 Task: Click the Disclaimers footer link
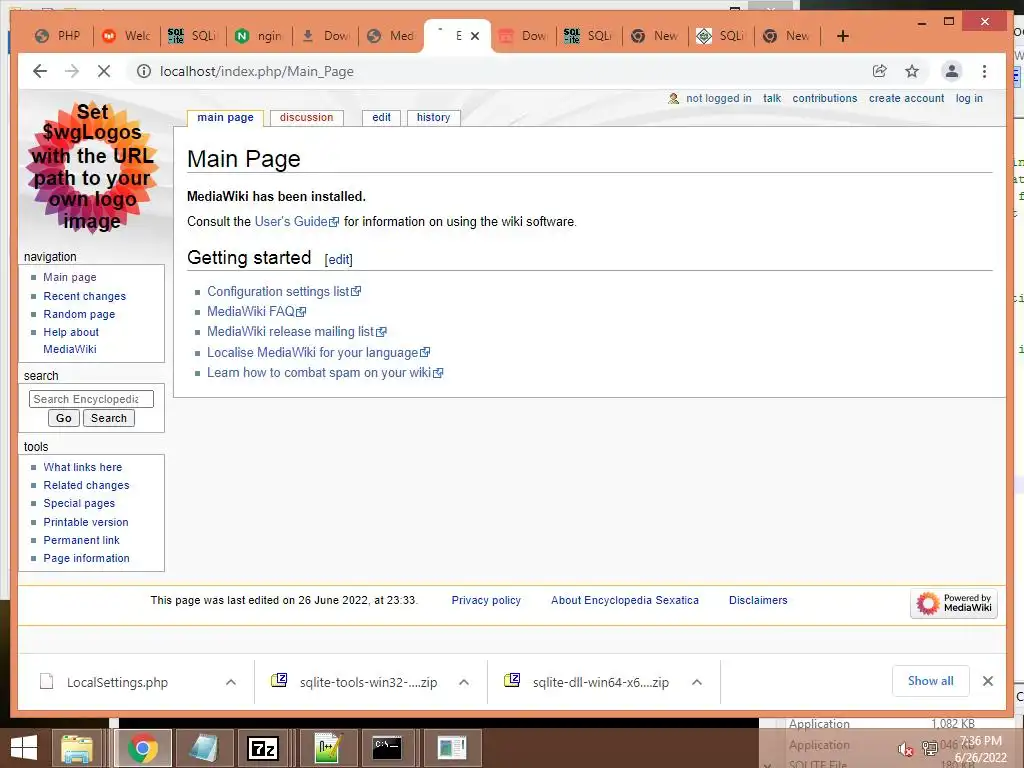click(758, 600)
